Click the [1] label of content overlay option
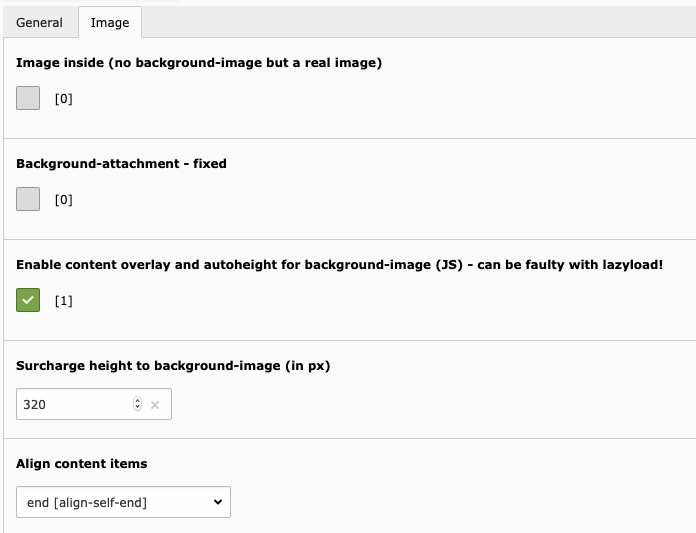 pos(63,300)
